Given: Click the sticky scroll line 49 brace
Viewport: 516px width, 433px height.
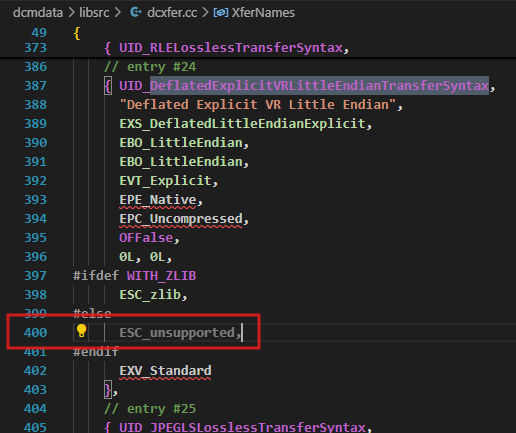Looking at the screenshot, I should (x=77, y=33).
